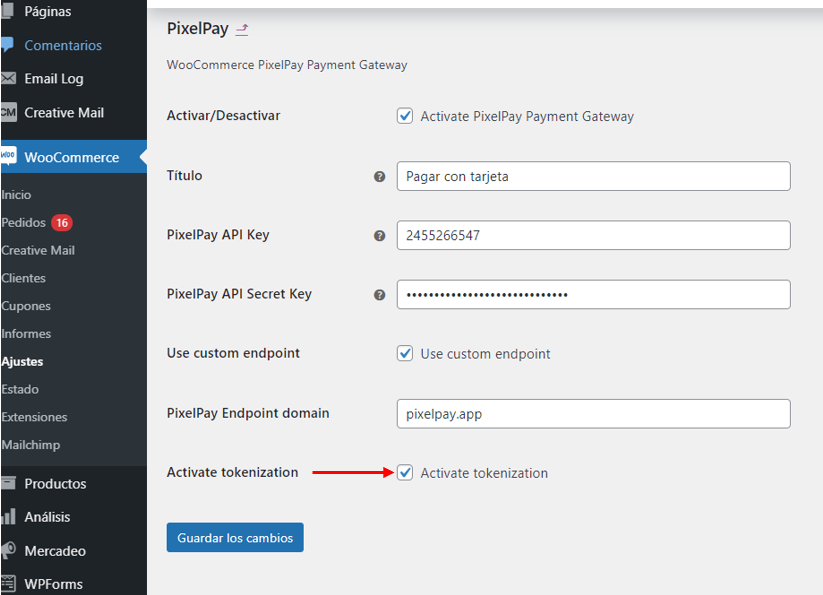Click the Título help question-mark icon
The image size is (823, 595).
379,177
